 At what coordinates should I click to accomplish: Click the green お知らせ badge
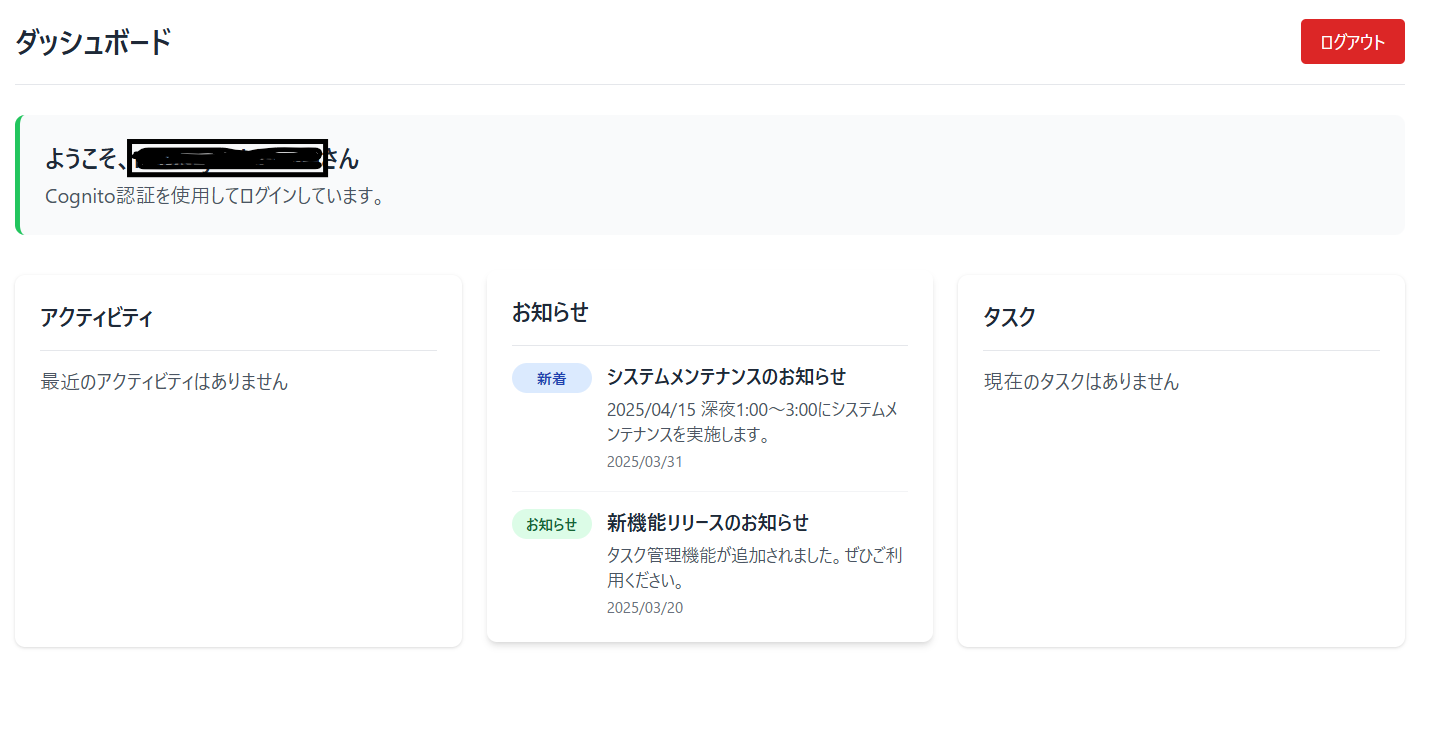click(x=551, y=525)
